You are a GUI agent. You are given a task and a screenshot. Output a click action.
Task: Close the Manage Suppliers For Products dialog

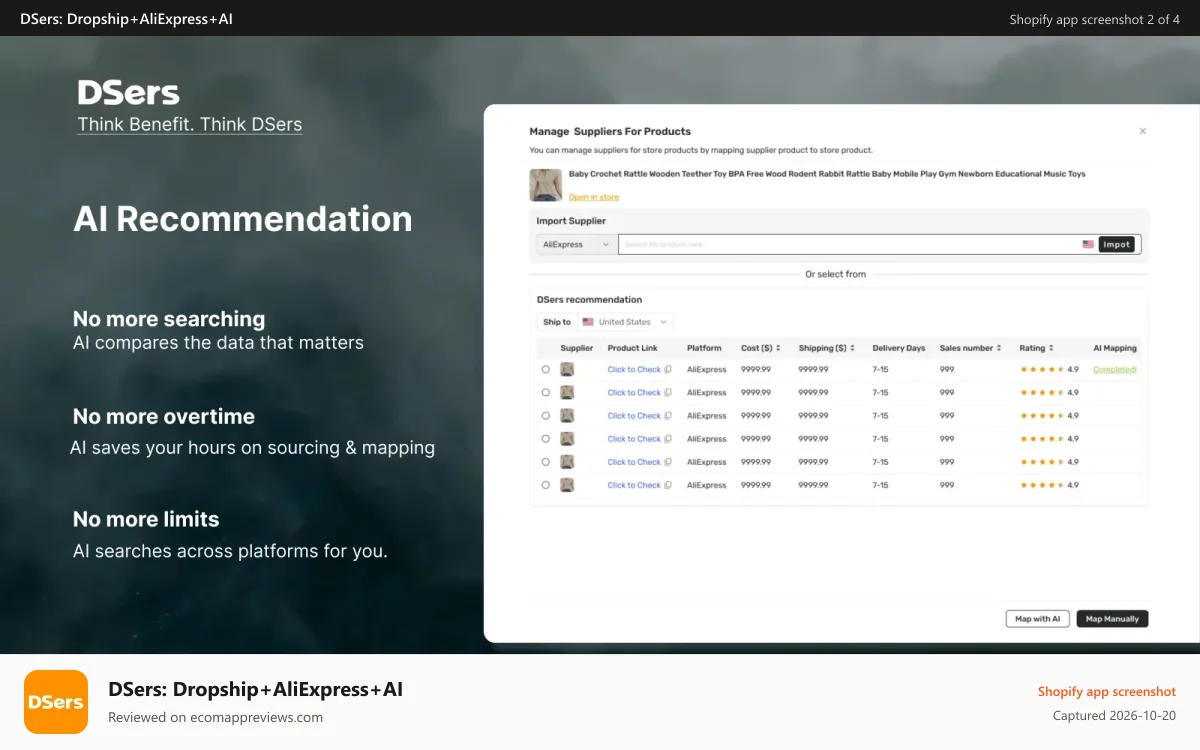(x=1143, y=131)
